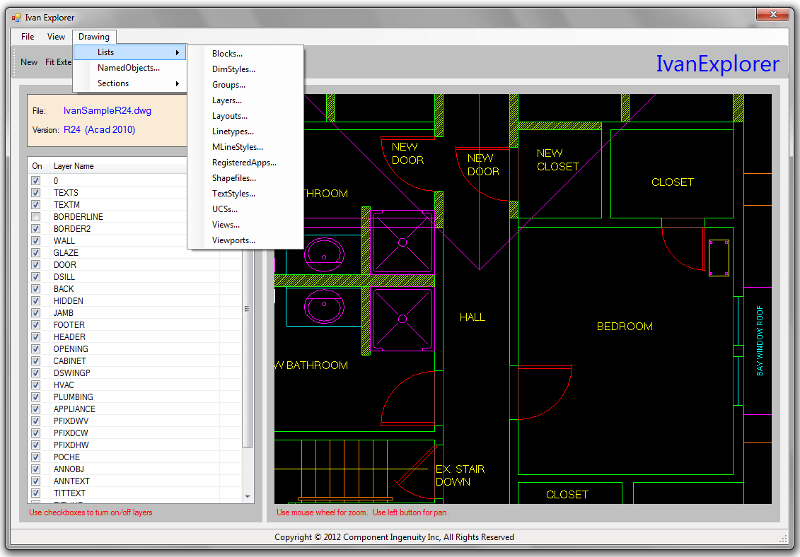Open Views... list
Image resolution: width=800 pixels, height=557 pixels.
tap(245, 225)
